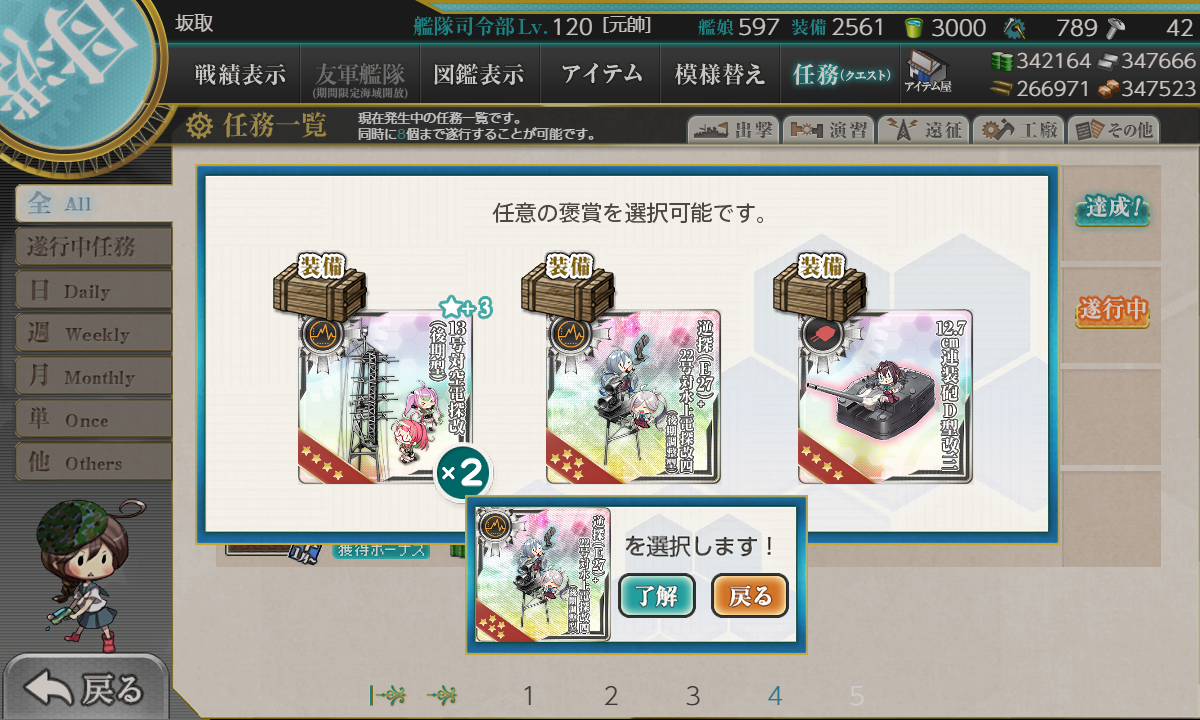Cancel selection with the orange 戻る button
The image size is (1200, 720).
tap(750, 596)
